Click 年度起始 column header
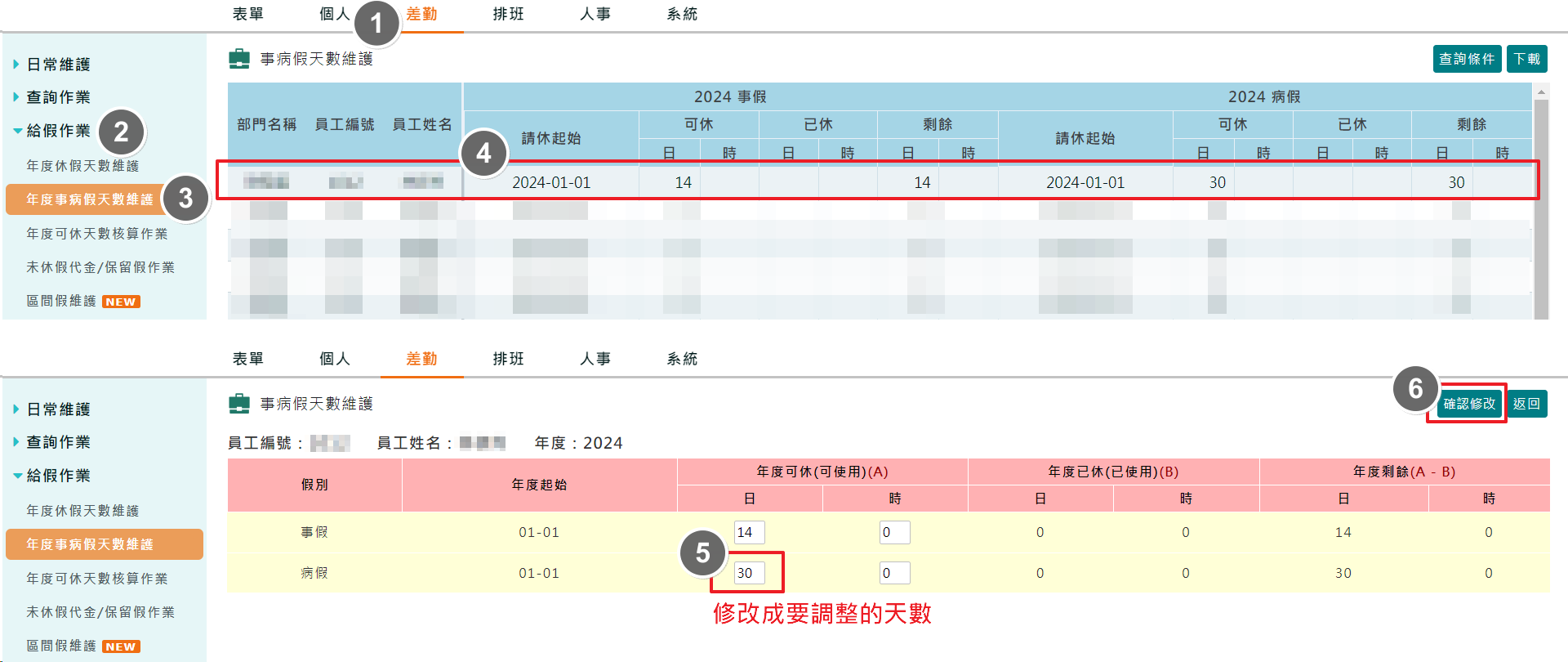 (539, 485)
